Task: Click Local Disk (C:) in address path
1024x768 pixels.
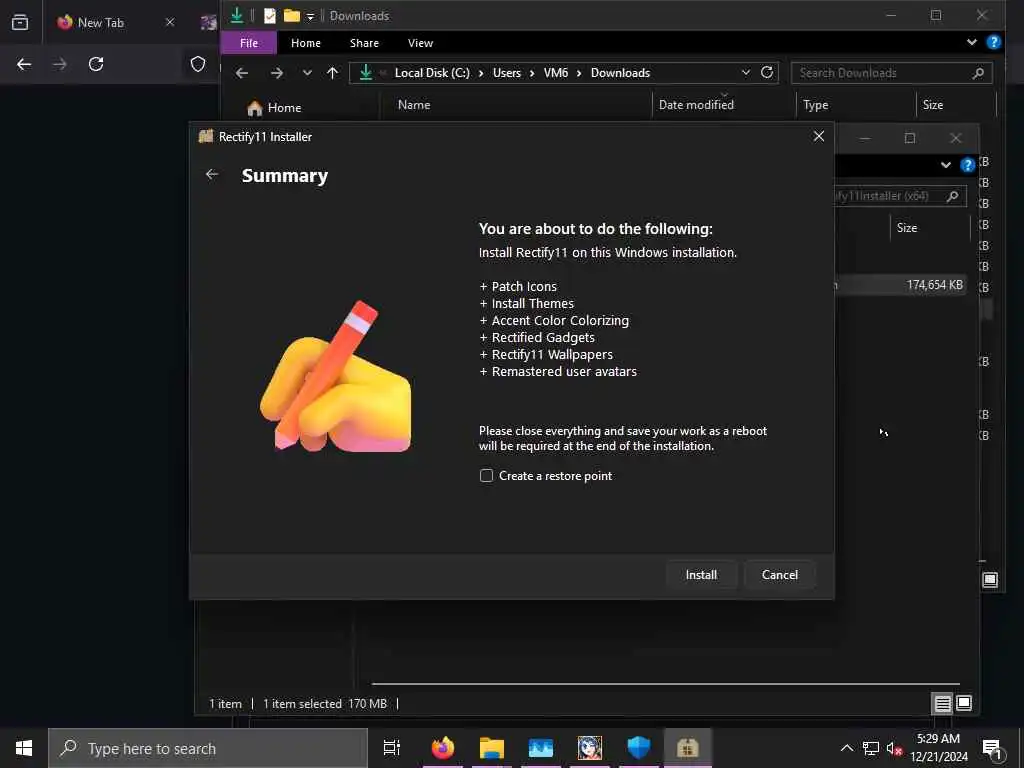Action: click(432, 73)
